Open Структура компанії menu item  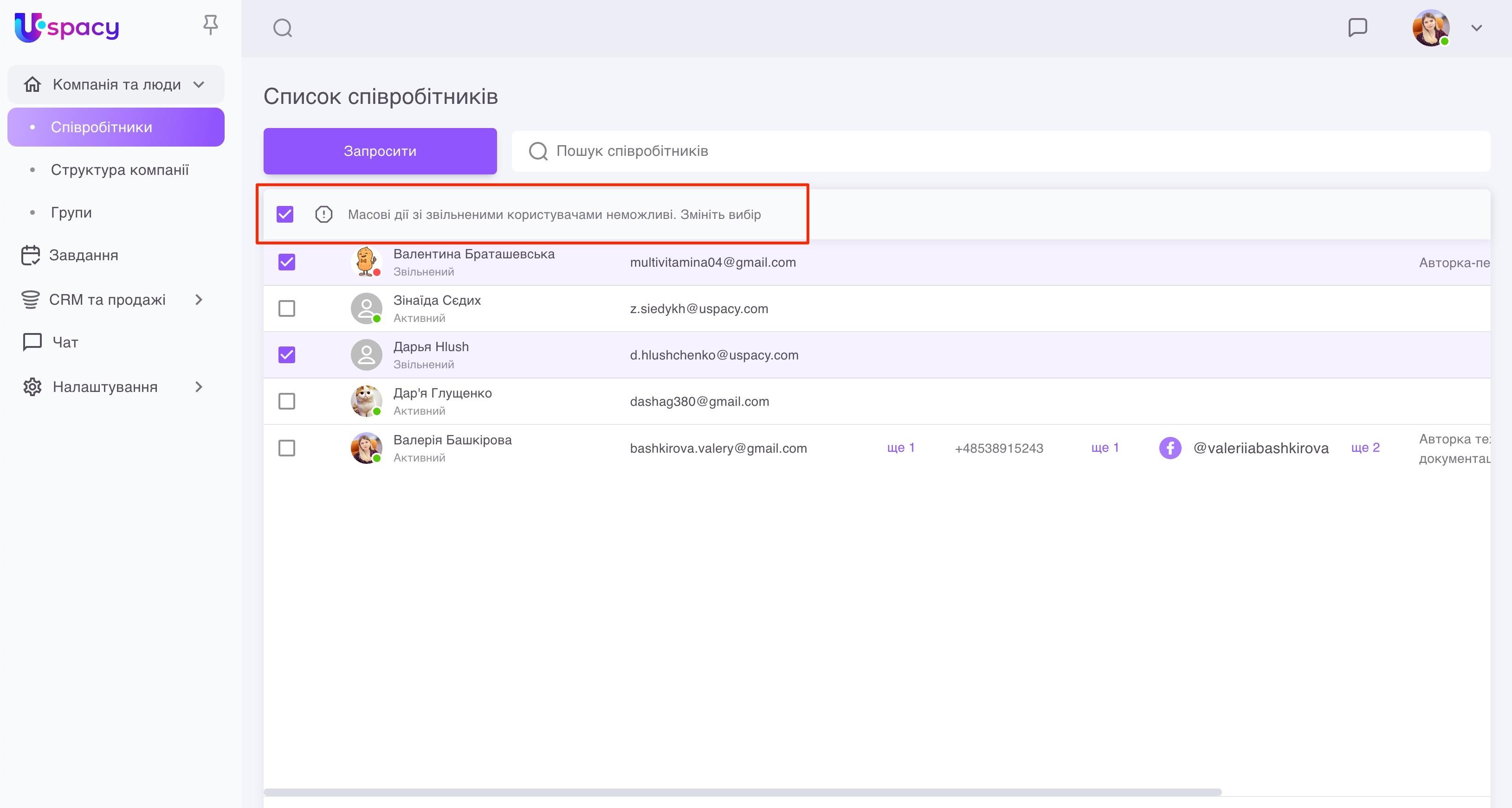point(120,170)
